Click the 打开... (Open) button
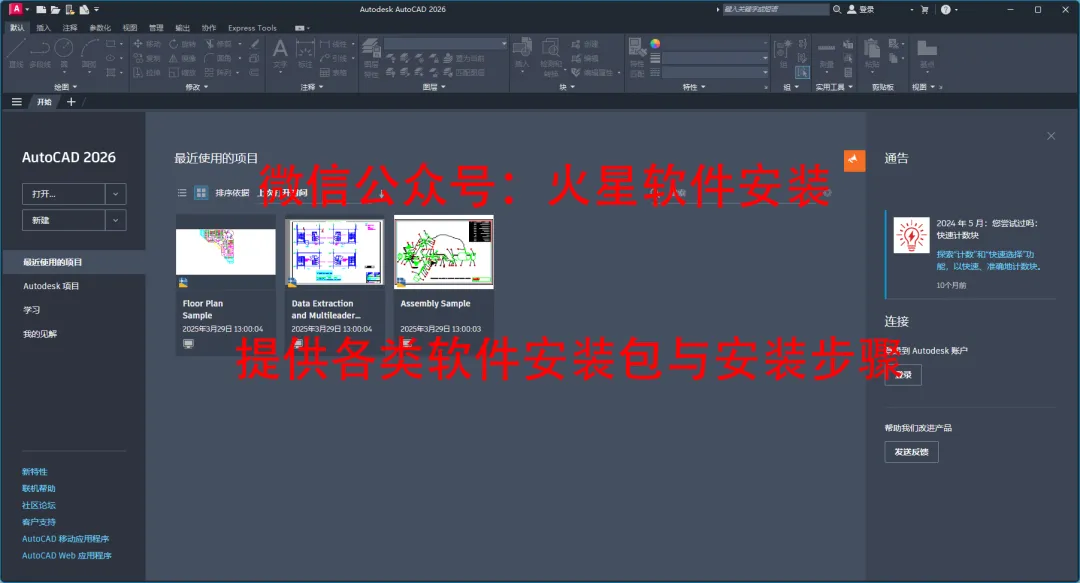The width and height of the screenshot is (1080, 583). pos(63,194)
